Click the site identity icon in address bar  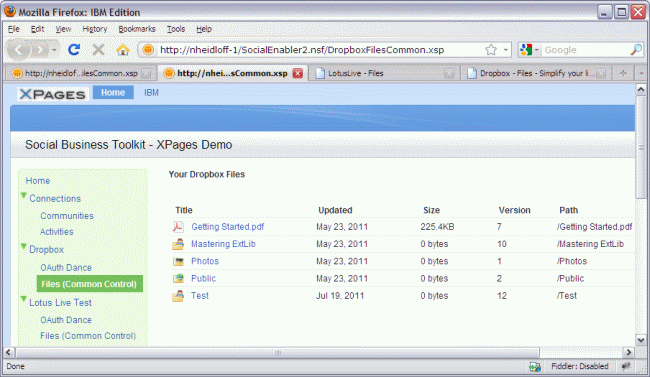tap(148, 50)
